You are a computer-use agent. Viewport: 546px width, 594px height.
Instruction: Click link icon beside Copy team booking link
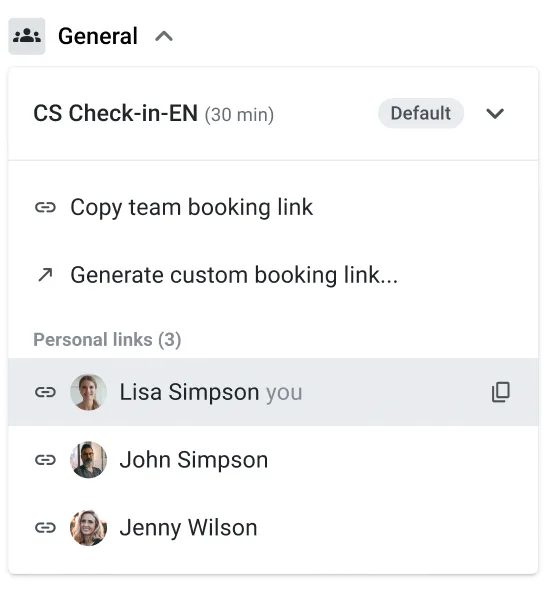45,208
